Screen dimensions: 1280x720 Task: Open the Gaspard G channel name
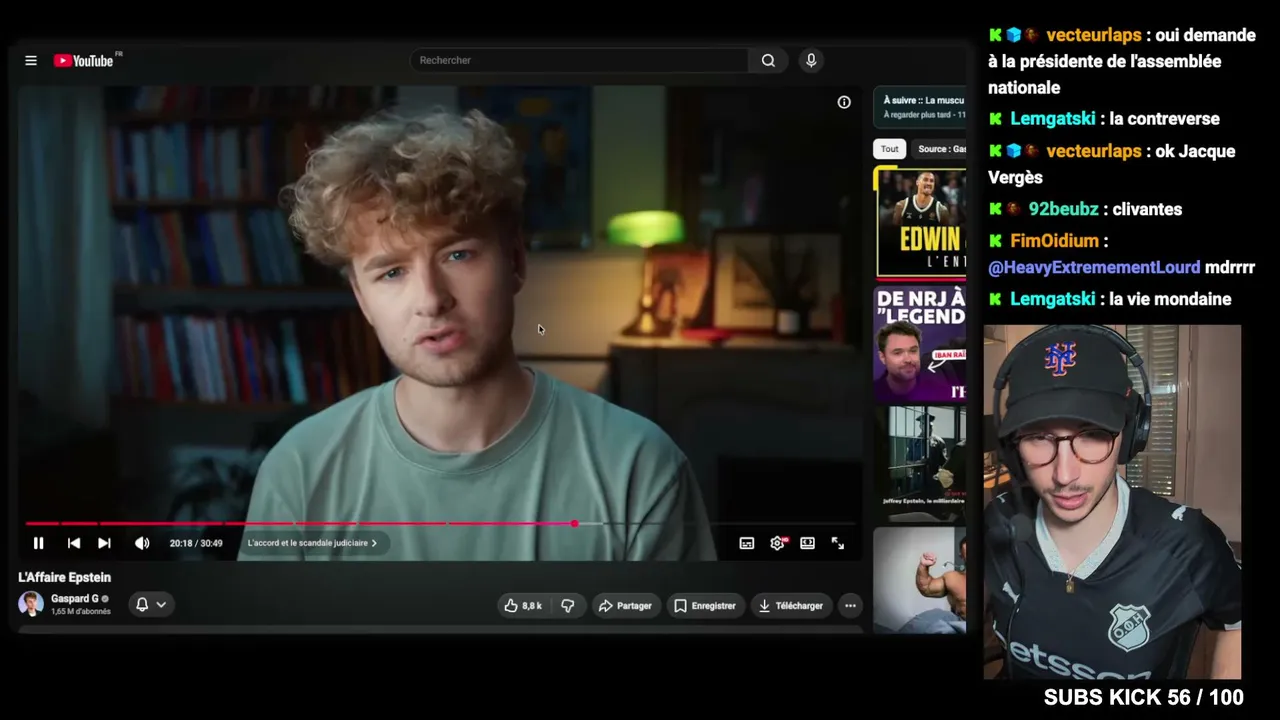tap(75, 598)
